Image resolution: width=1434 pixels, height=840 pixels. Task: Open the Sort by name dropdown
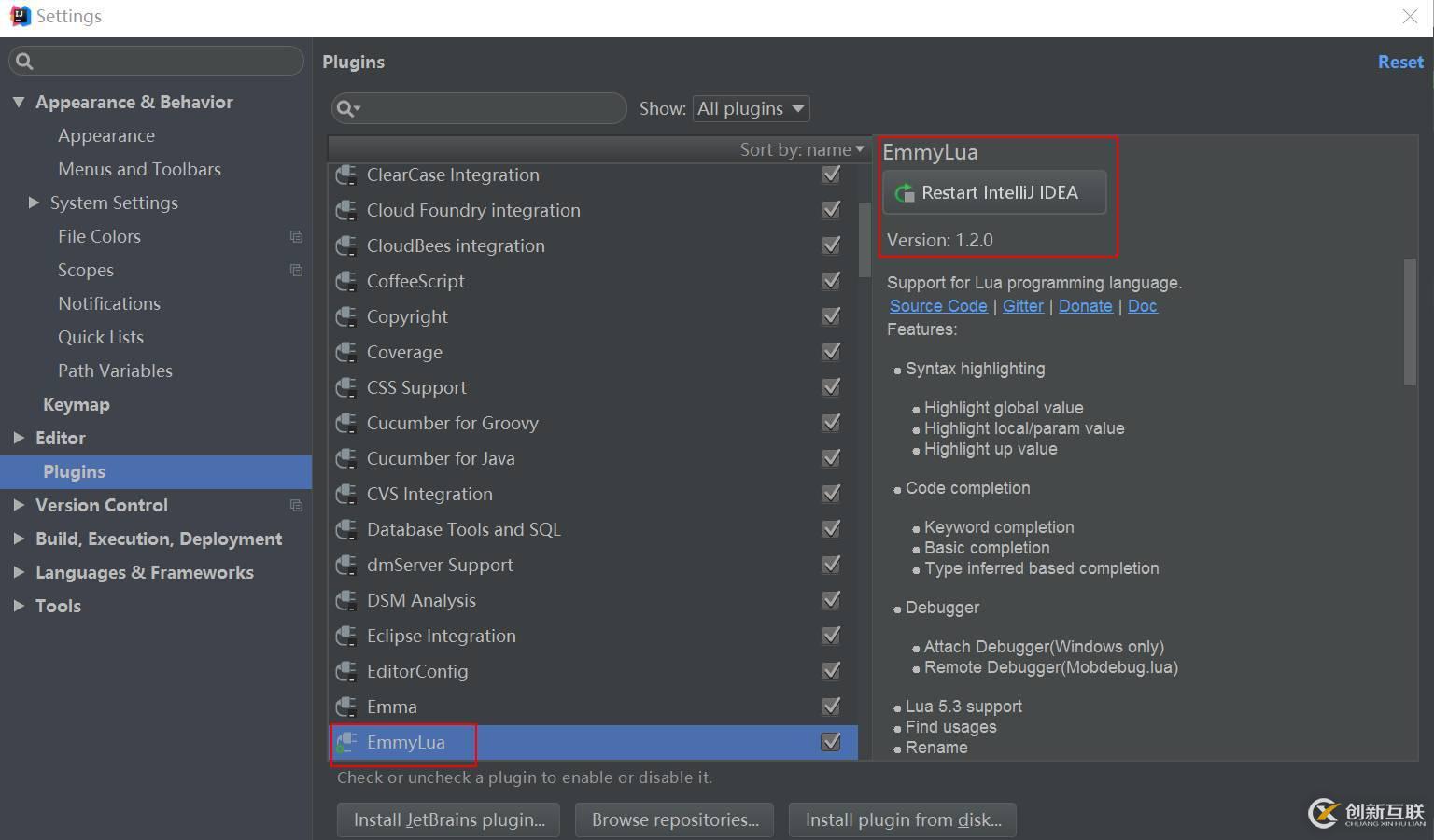tap(801, 149)
